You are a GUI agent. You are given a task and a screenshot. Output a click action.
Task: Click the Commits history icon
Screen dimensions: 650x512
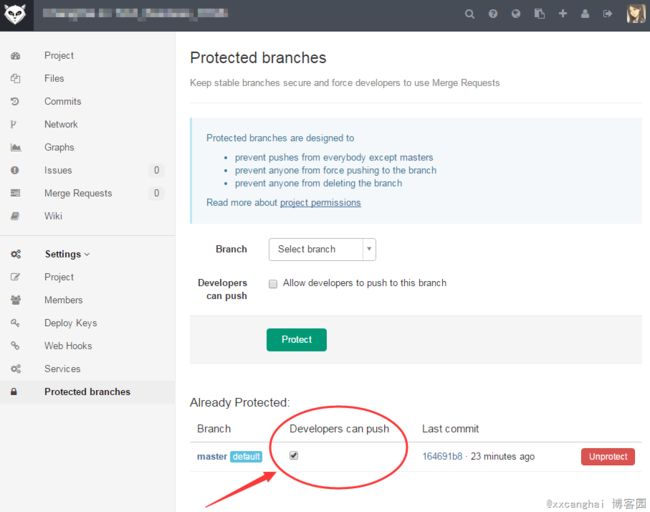coord(15,101)
